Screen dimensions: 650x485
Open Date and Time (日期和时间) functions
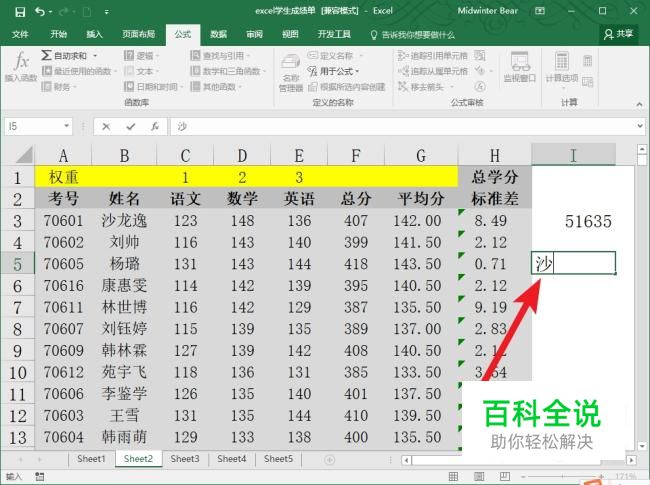click(153, 87)
